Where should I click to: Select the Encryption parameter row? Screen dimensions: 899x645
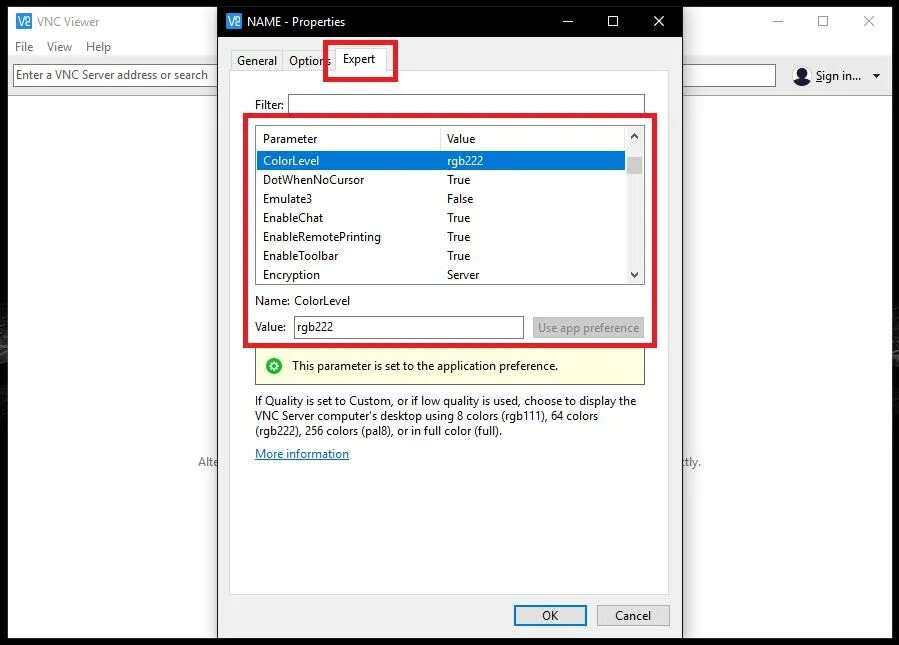click(440, 274)
